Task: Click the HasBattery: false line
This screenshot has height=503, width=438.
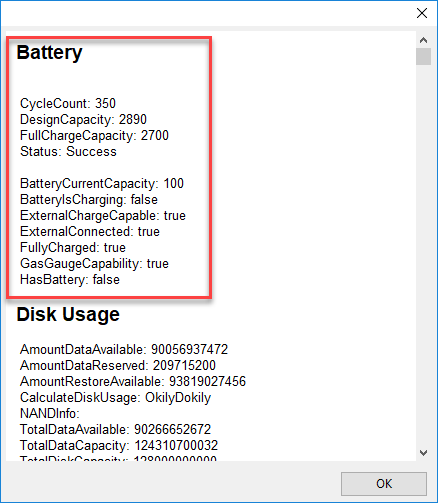Action: point(70,279)
